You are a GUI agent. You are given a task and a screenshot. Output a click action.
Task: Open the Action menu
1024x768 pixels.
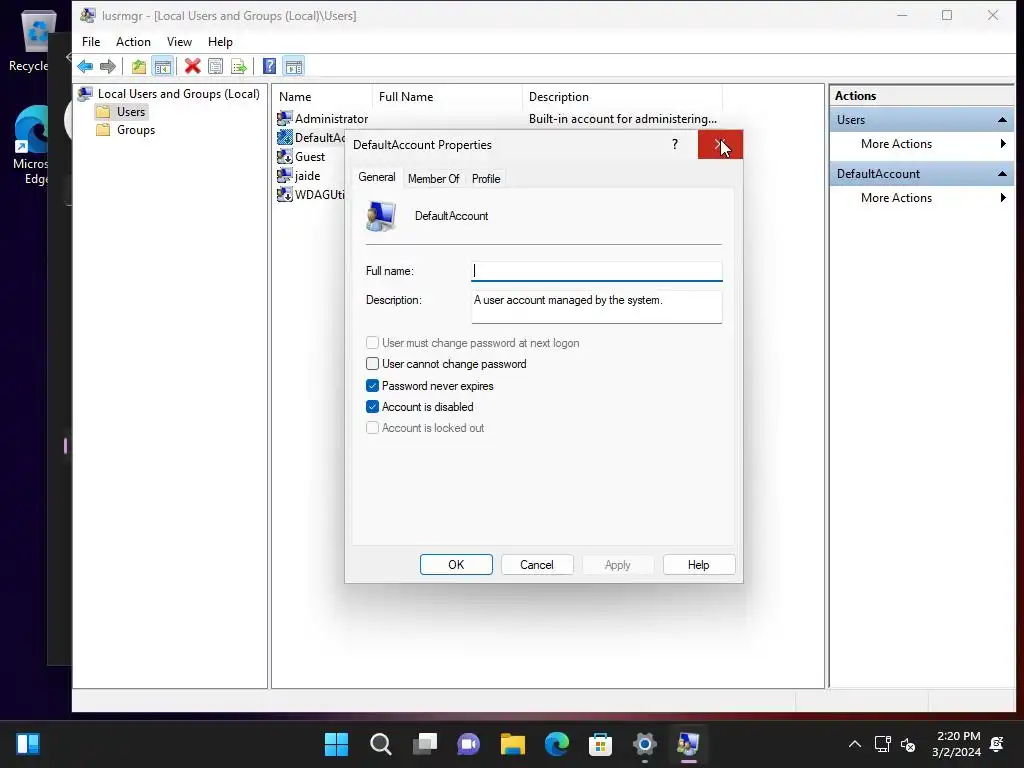click(133, 42)
